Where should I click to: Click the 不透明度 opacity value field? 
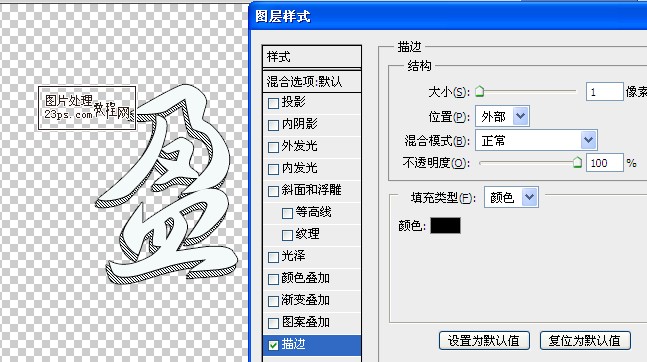604,163
